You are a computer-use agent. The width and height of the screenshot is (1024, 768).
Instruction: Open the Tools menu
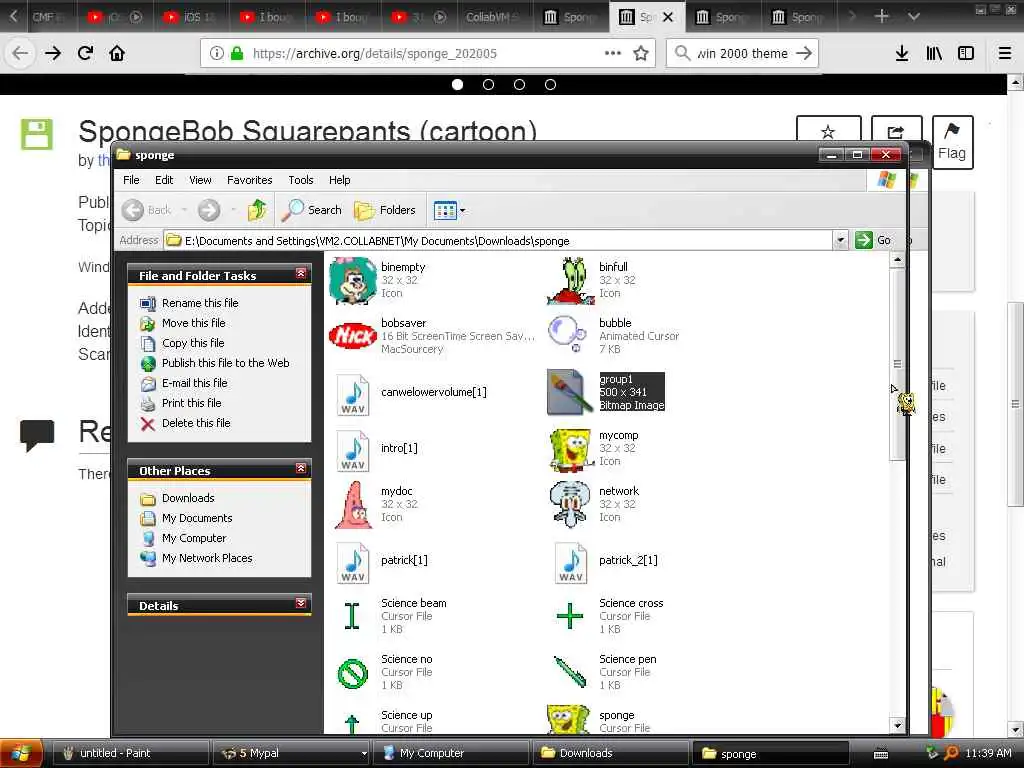point(301,180)
